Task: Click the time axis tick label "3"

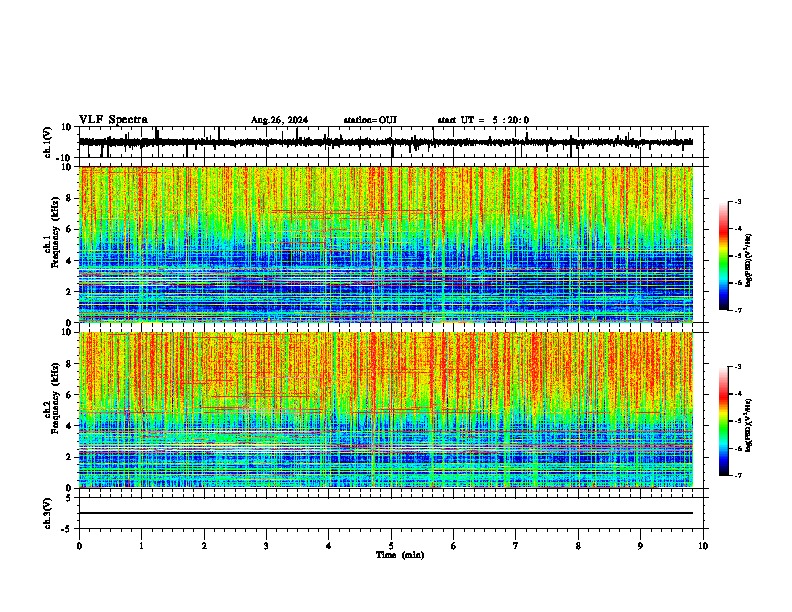Action: 266,546
